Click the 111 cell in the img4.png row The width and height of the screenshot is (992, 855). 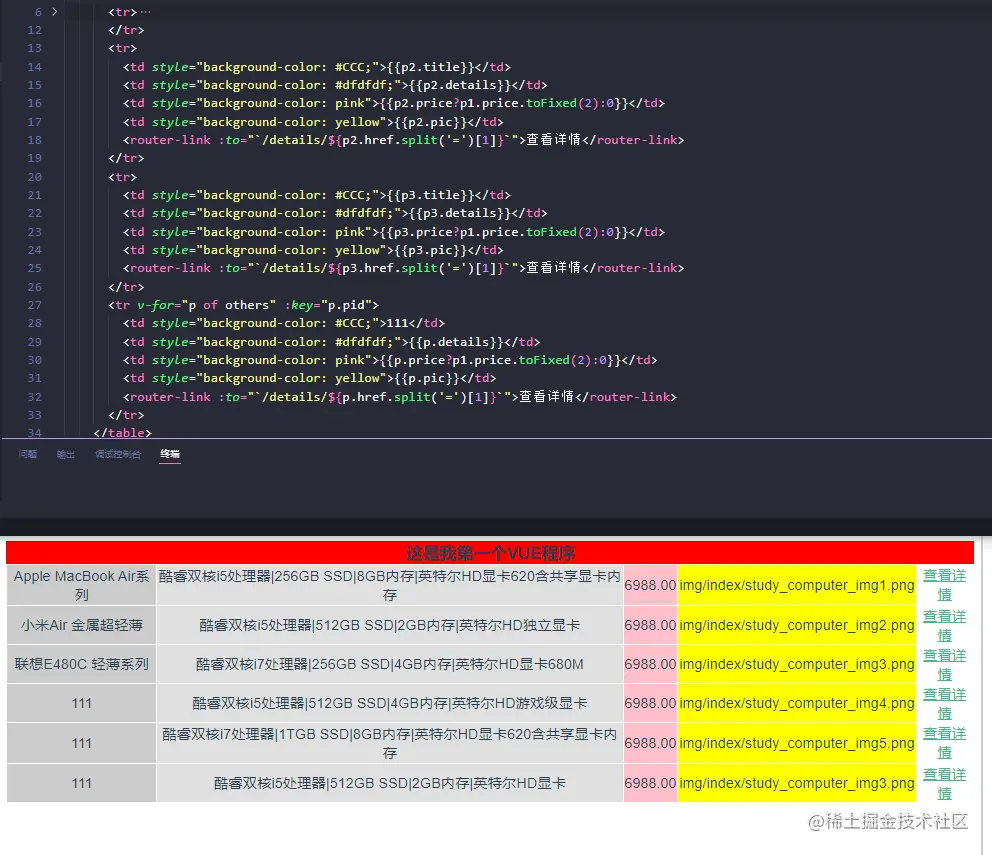pos(82,704)
